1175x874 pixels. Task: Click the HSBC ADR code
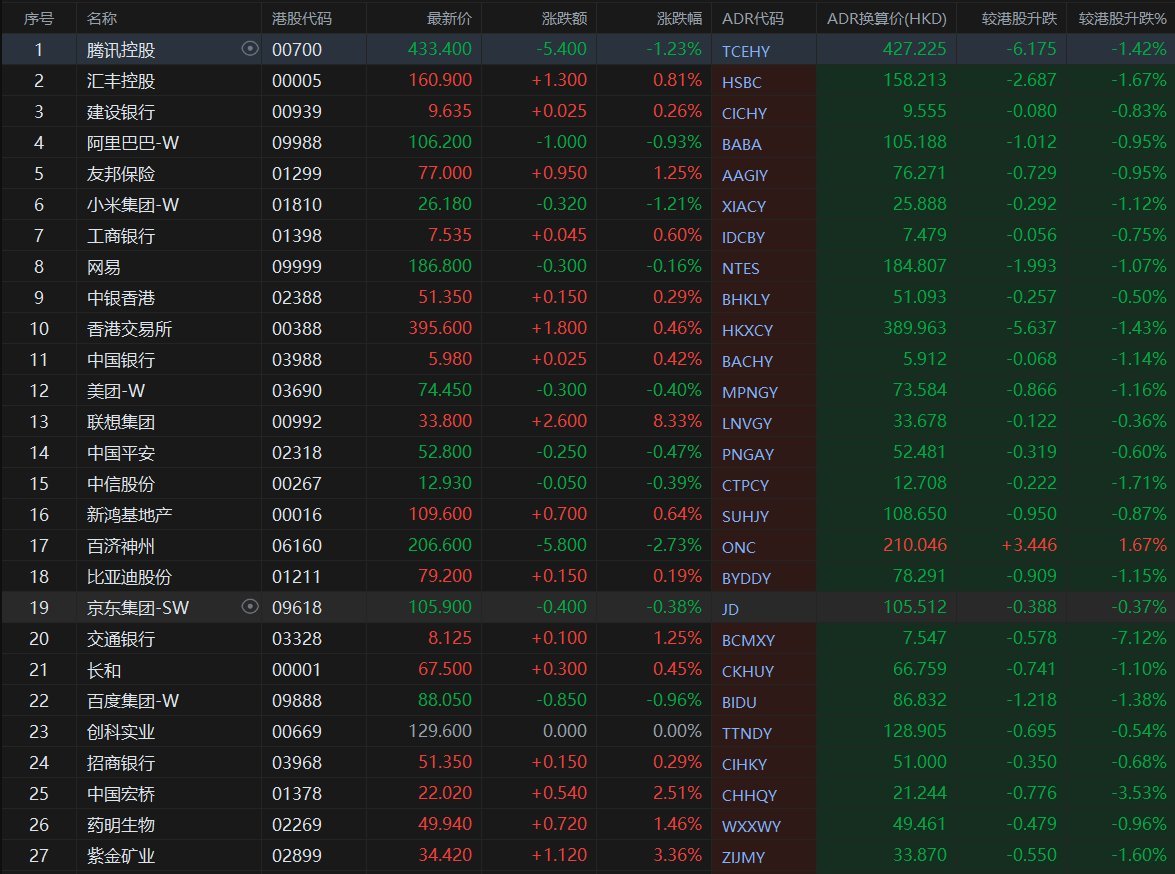click(x=741, y=82)
